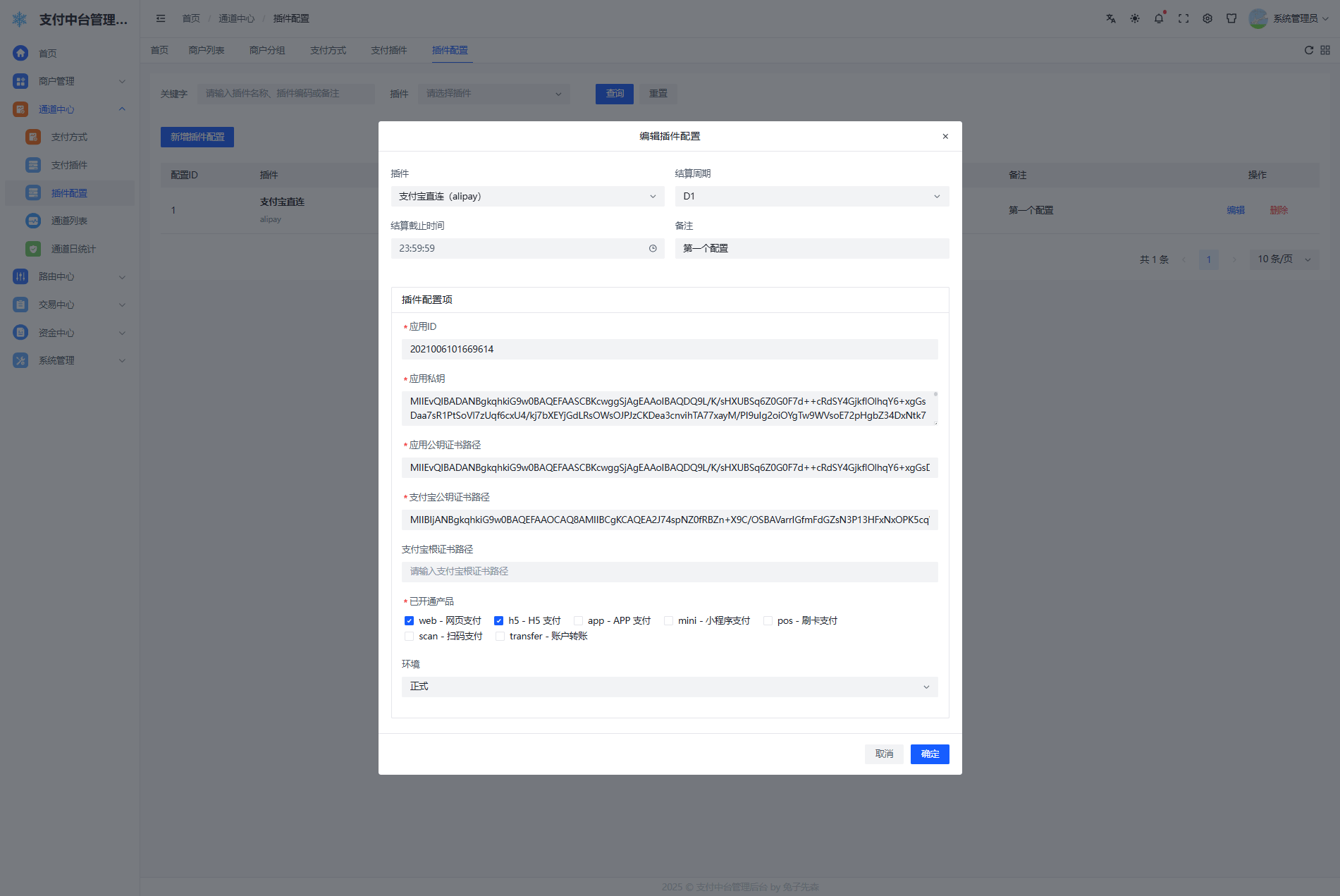Image resolution: width=1340 pixels, height=896 pixels.
Task: Click the refresh icon in tab bar
Action: click(1309, 50)
